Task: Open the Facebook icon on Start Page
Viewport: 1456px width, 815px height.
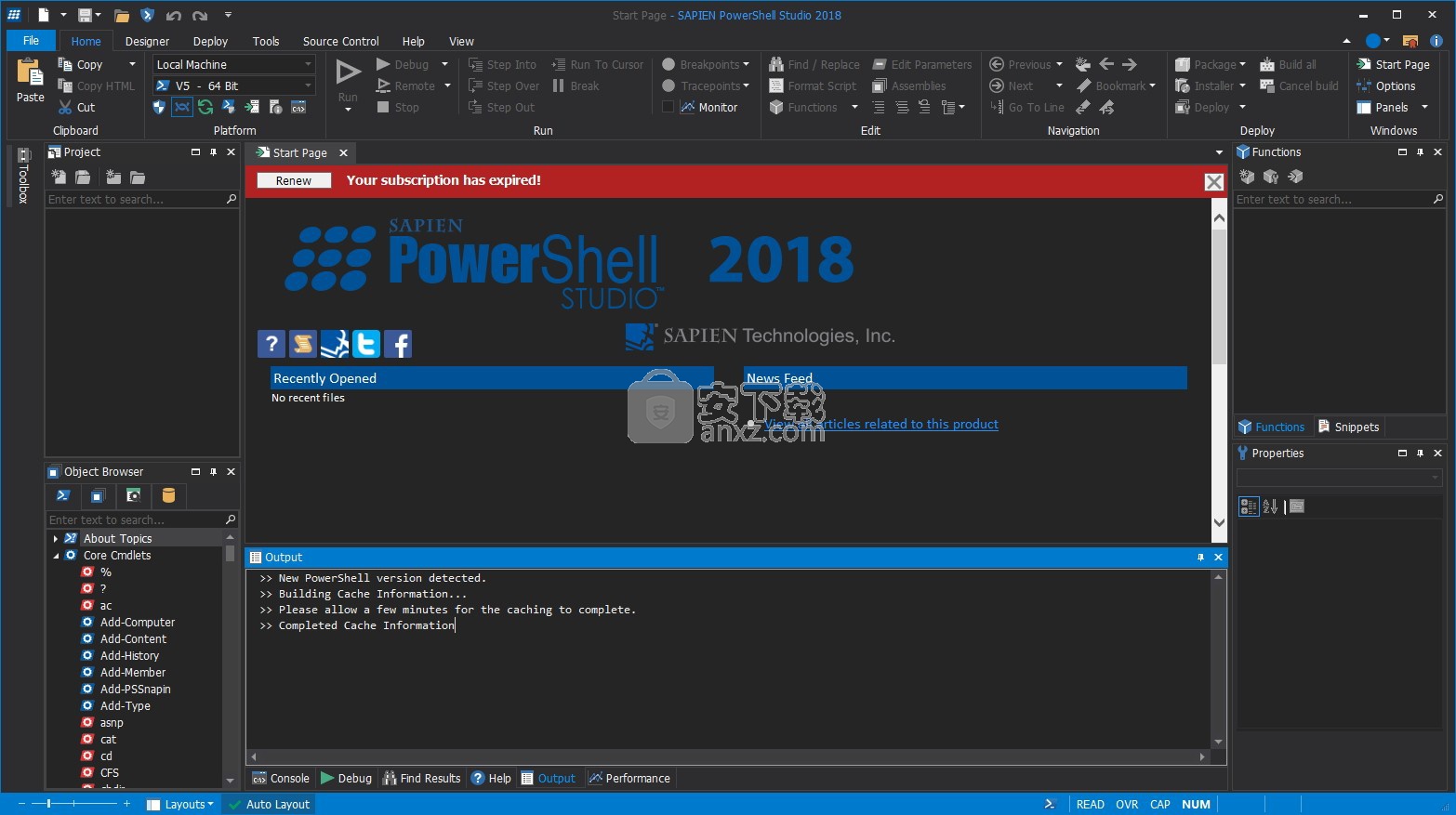Action: click(x=398, y=344)
